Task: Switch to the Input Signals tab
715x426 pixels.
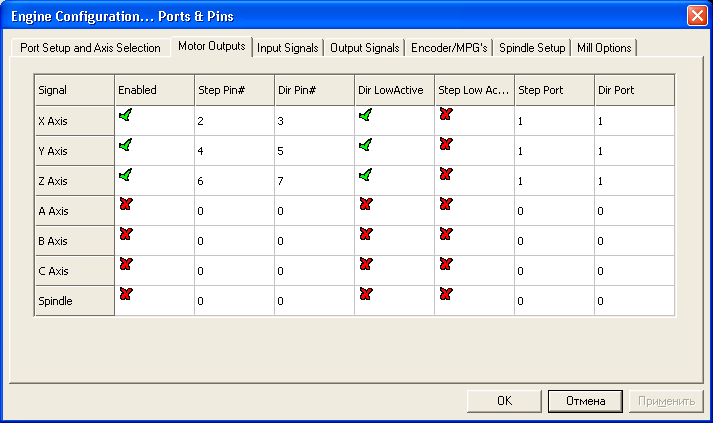Action: point(288,48)
